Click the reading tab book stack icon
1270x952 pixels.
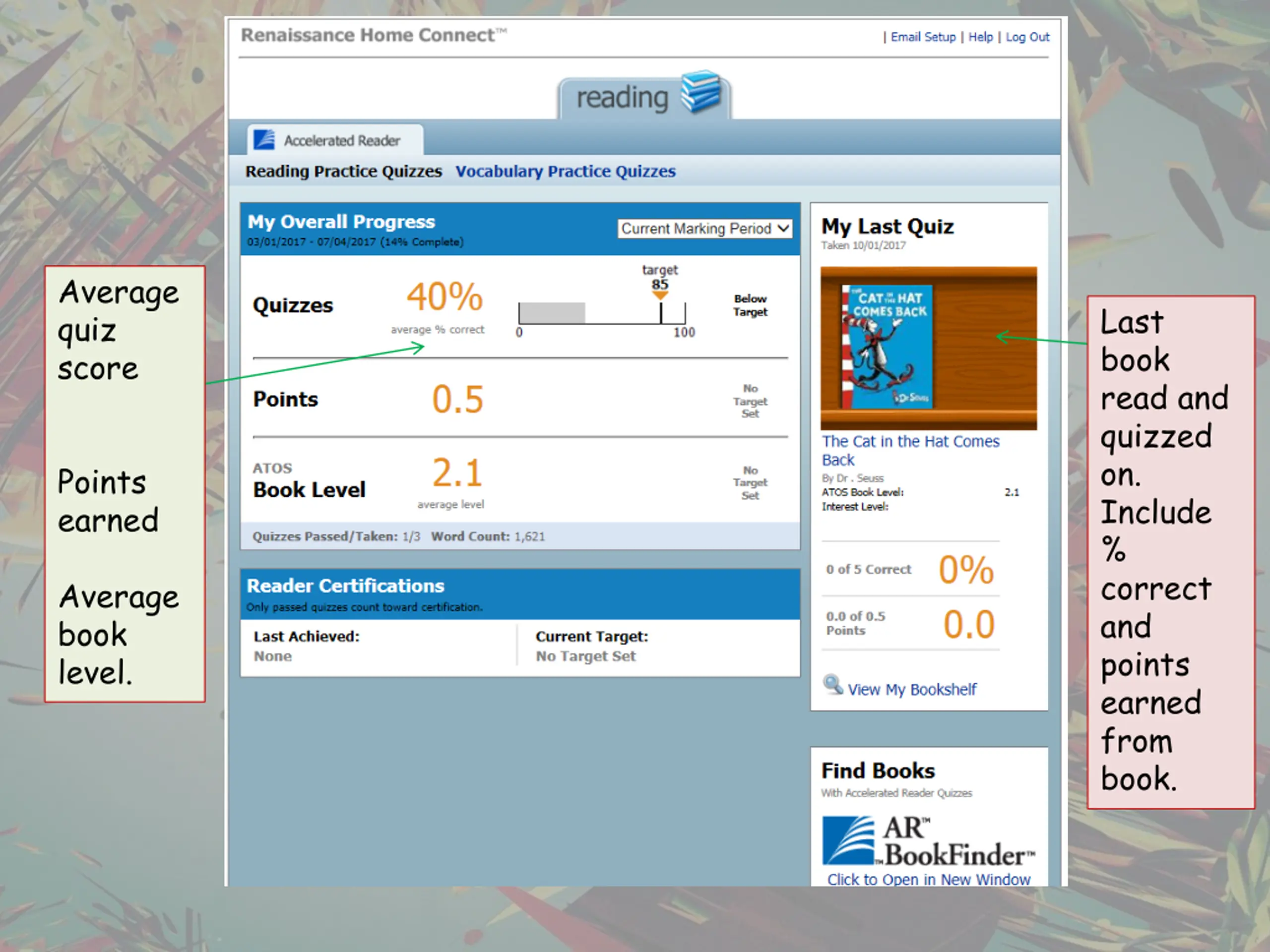click(700, 92)
